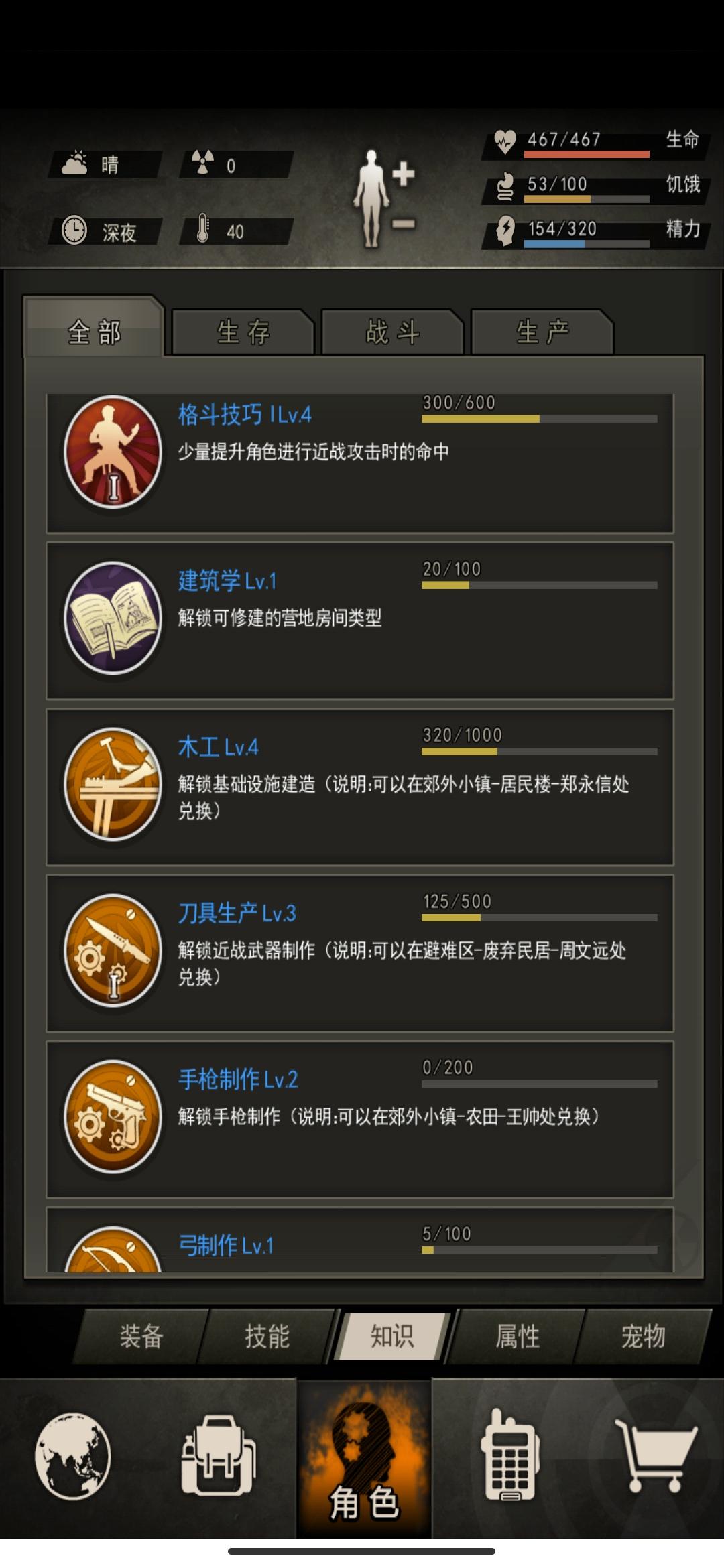This screenshot has width=724, height=1568.
Task: Open the 装备 equipment section
Action: pyautogui.click(x=141, y=1336)
